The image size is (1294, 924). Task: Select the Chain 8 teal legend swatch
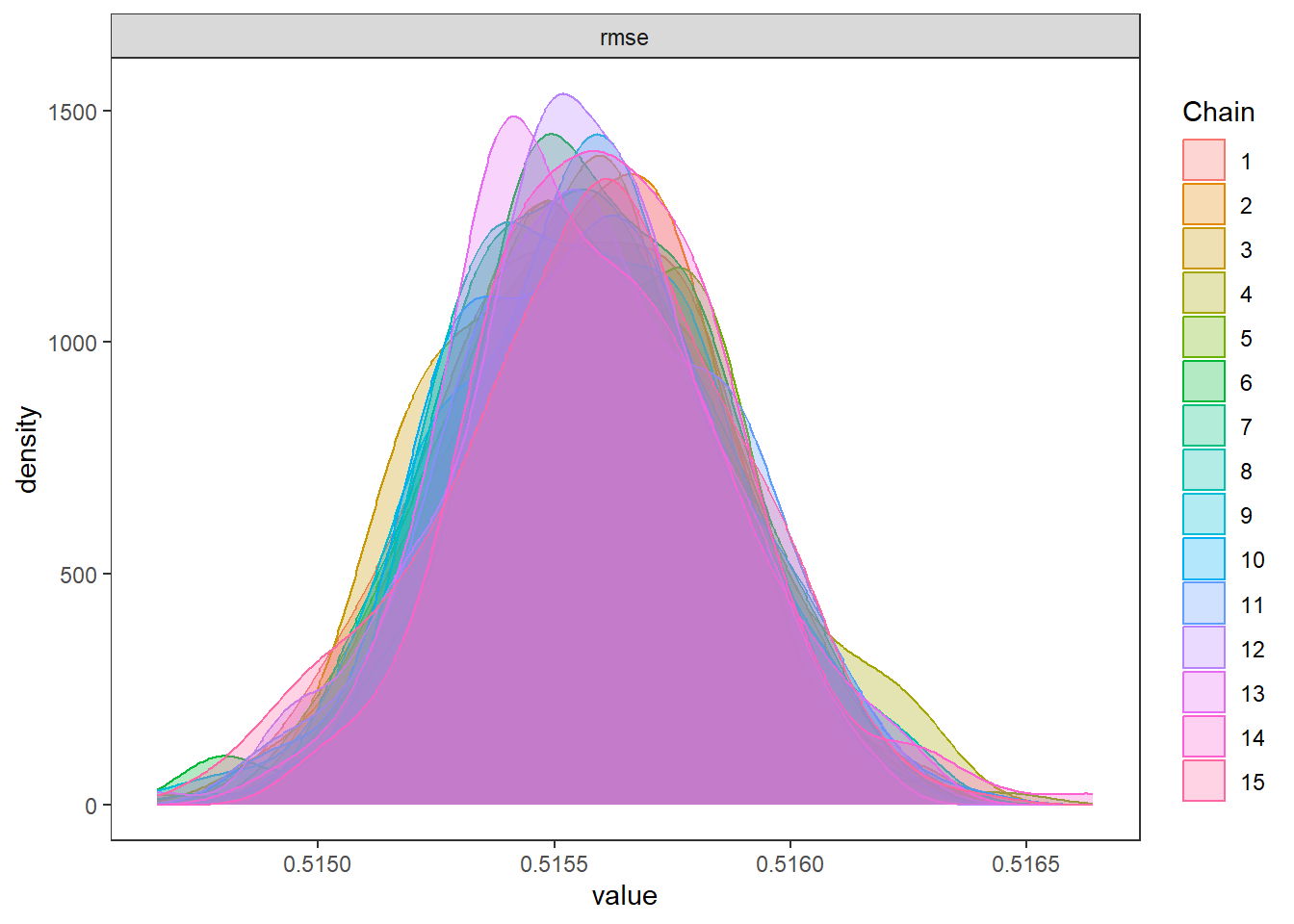tap(1203, 471)
